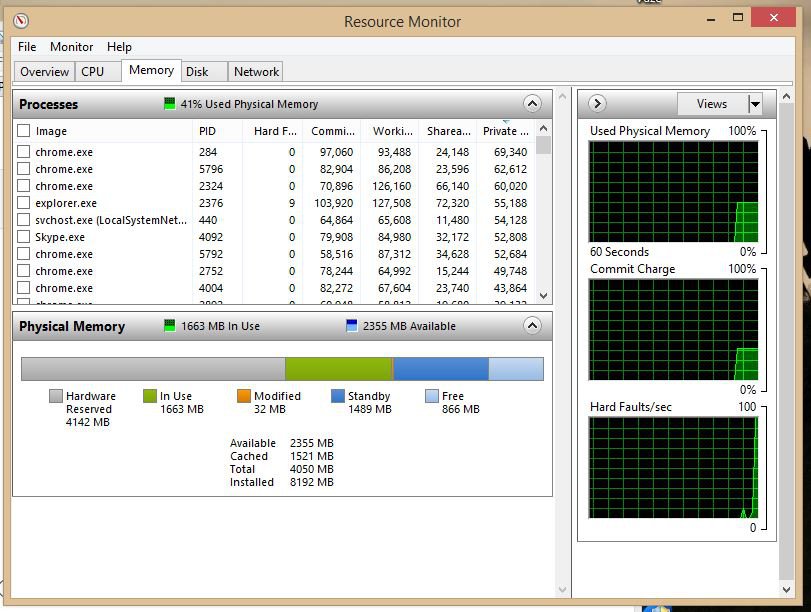Screen dimensions: 811x612
Task: Toggle the select-all Image checkbox
Action: [x=24, y=131]
